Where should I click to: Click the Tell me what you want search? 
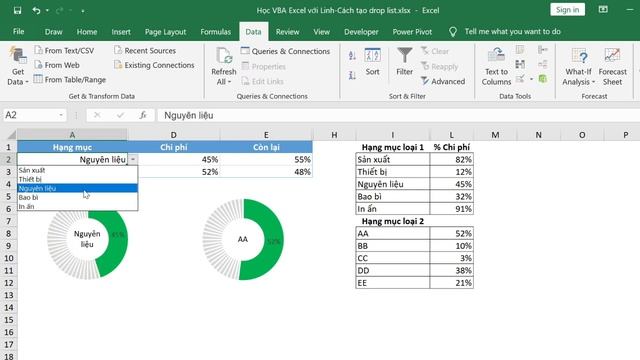[x=512, y=31]
